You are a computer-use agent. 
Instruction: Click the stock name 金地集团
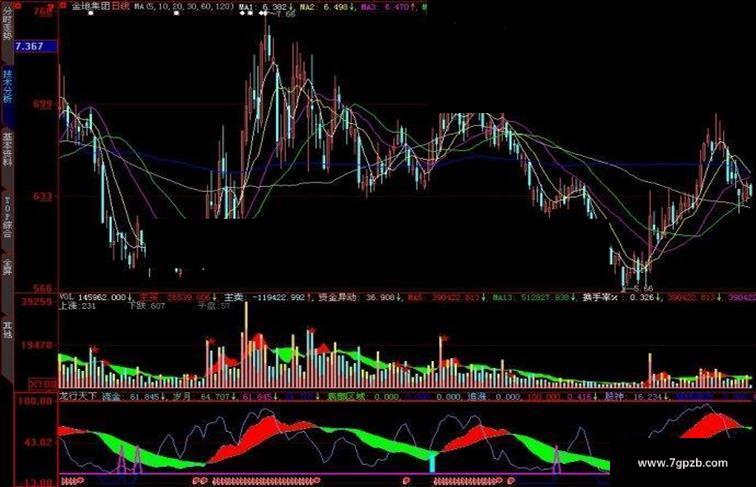[91, 7]
